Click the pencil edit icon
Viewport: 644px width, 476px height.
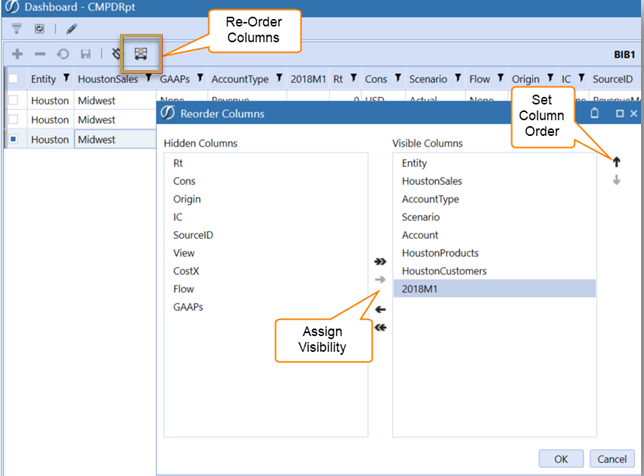71,29
